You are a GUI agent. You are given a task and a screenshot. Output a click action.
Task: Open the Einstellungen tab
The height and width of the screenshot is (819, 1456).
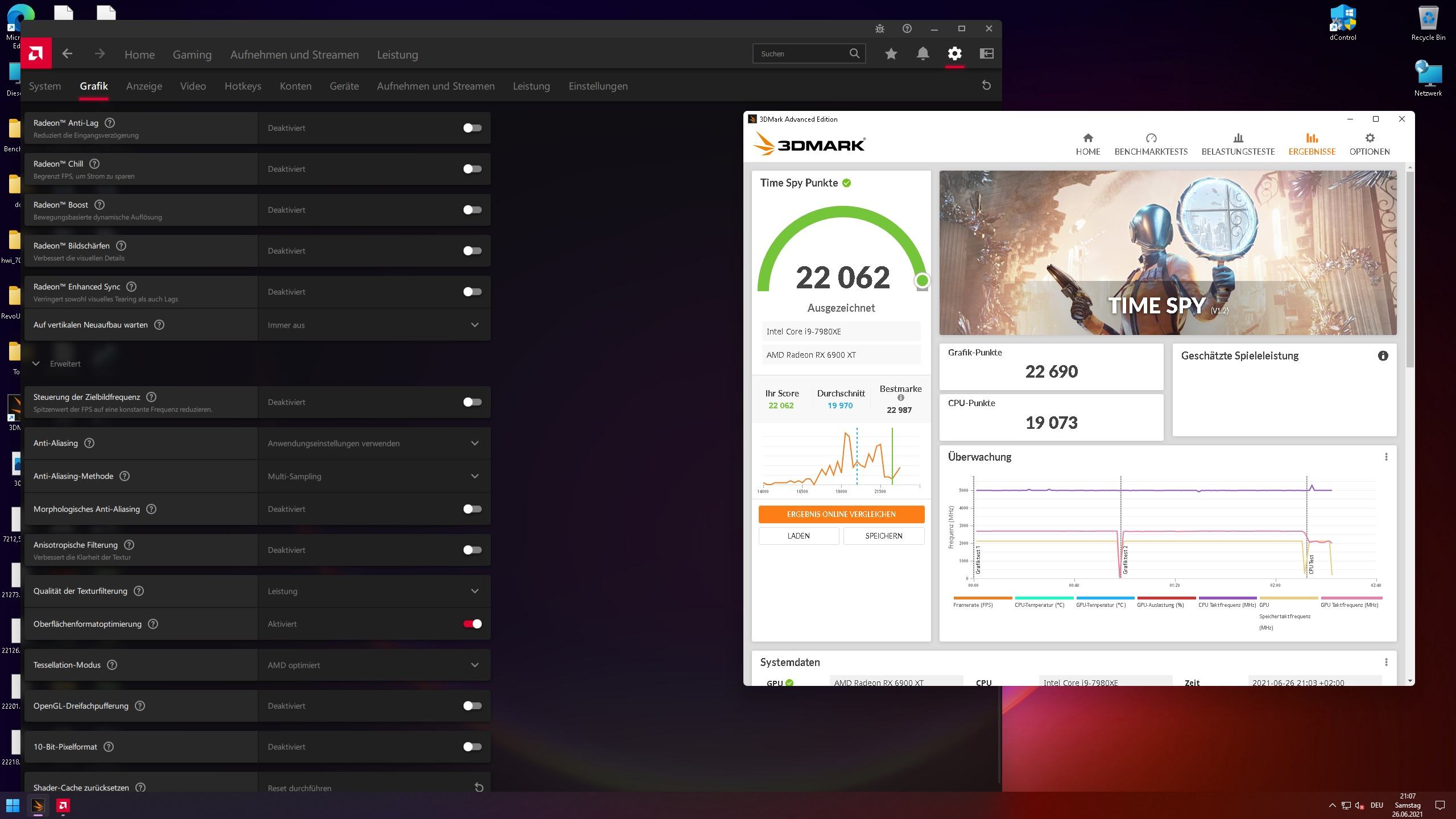tap(598, 86)
